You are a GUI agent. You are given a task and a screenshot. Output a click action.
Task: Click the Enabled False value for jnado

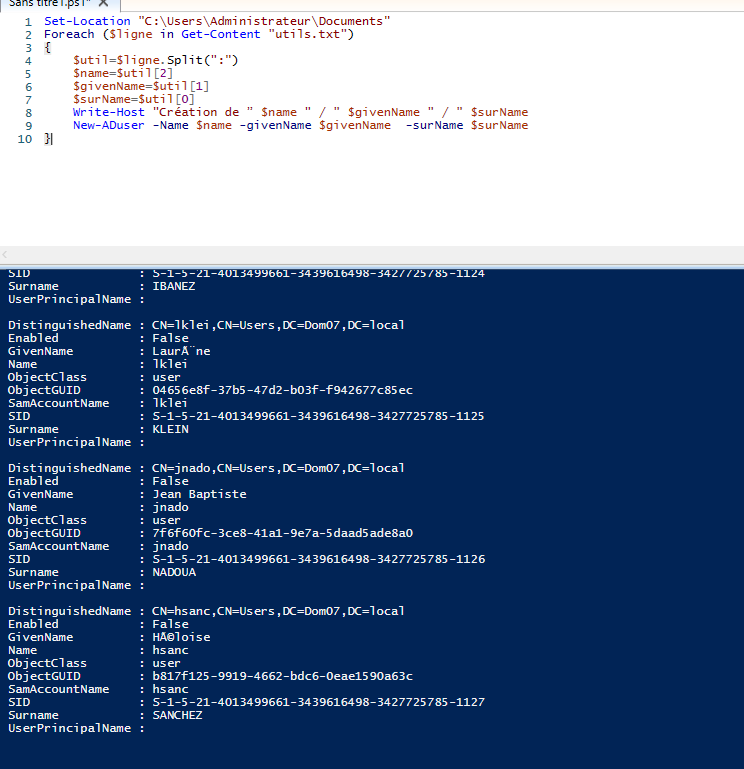click(x=170, y=481)
